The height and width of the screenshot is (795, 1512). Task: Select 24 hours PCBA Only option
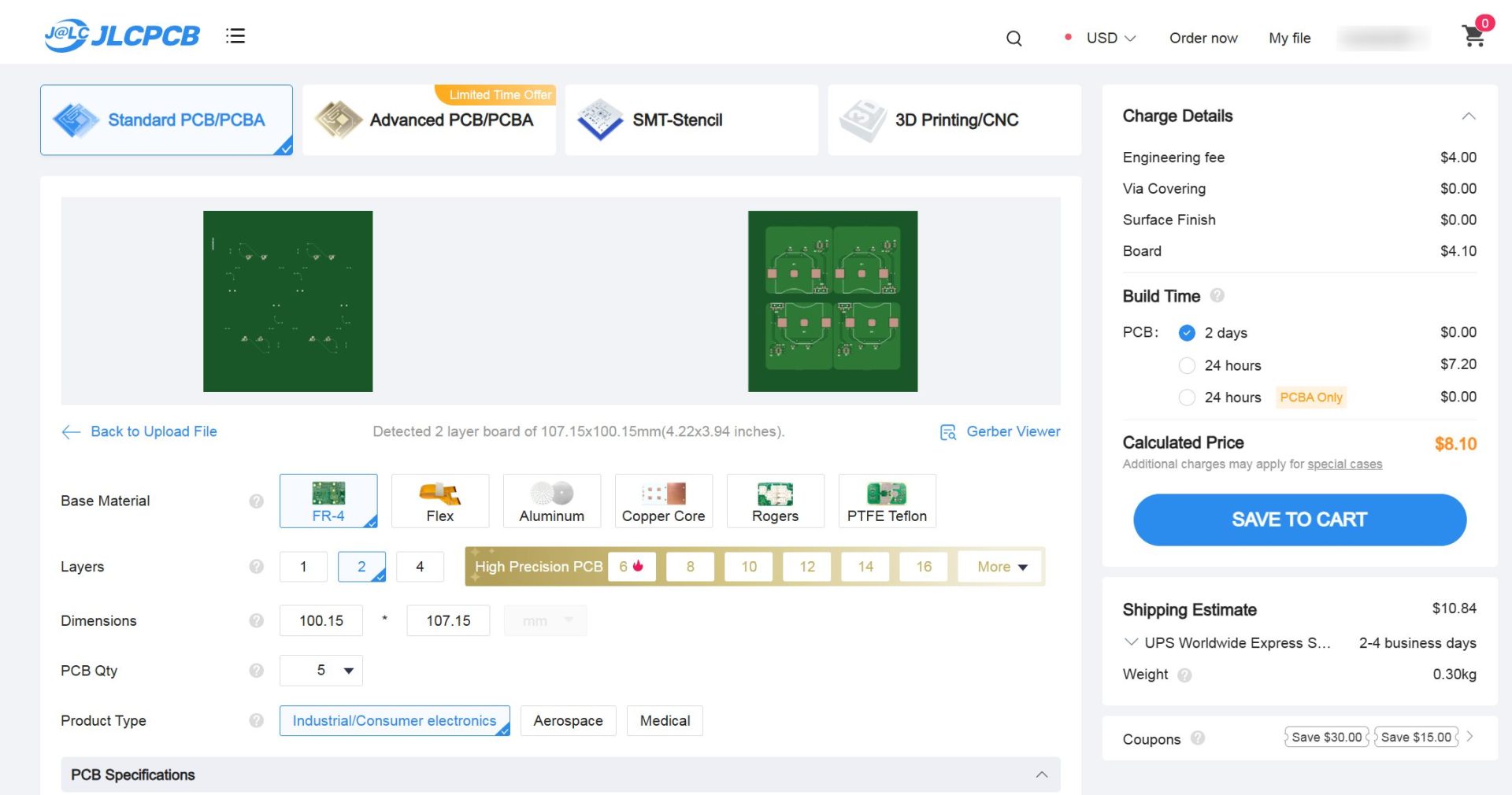1187,397
